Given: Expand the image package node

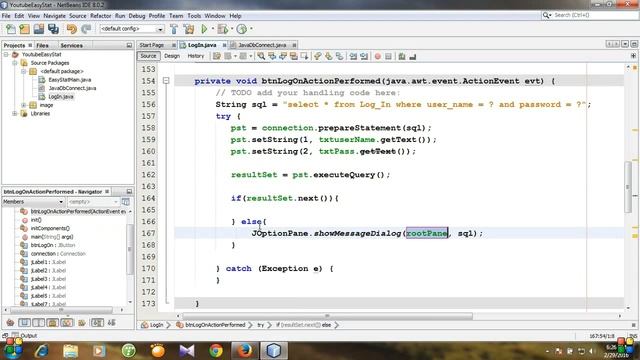Looking at the screenshot, I should click(x=24, y=105).
